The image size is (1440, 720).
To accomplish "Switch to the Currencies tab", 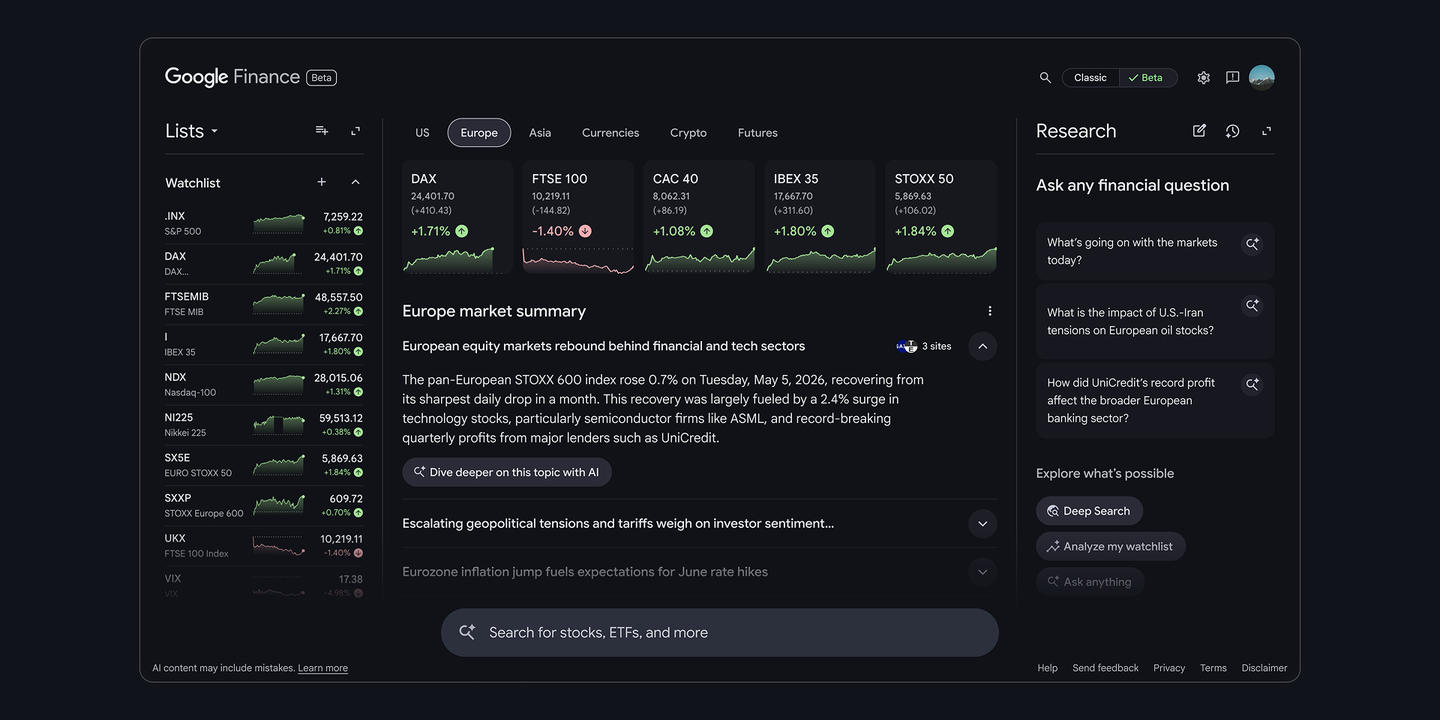I will coord(610,132).
